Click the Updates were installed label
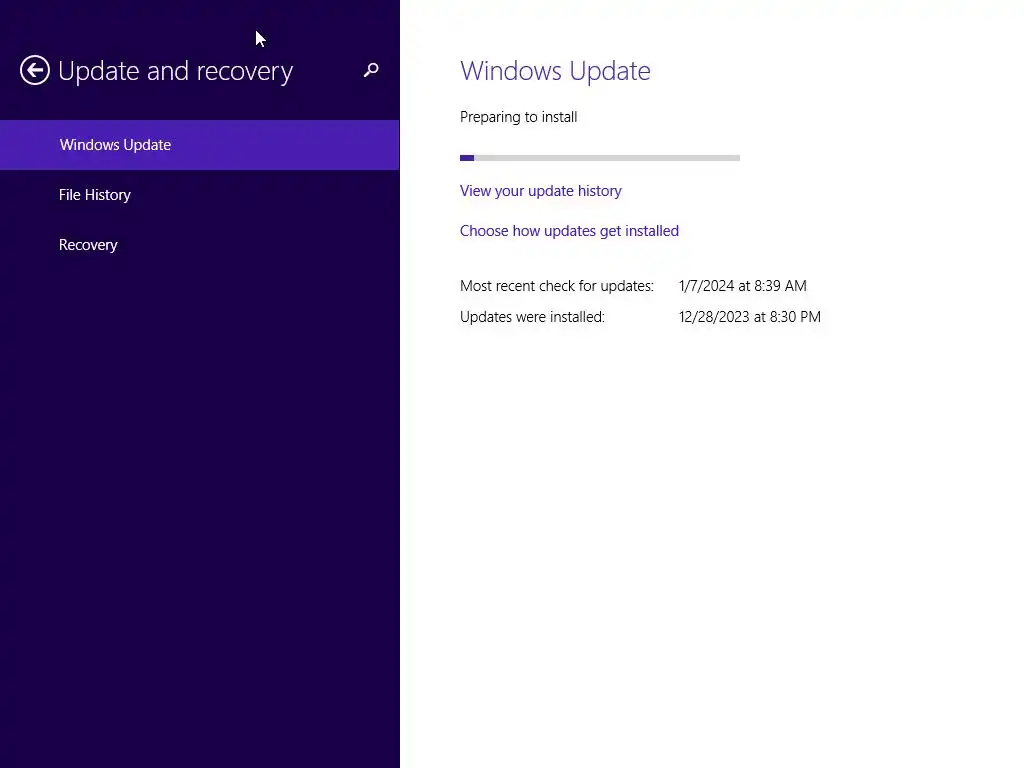 (532, 317)
